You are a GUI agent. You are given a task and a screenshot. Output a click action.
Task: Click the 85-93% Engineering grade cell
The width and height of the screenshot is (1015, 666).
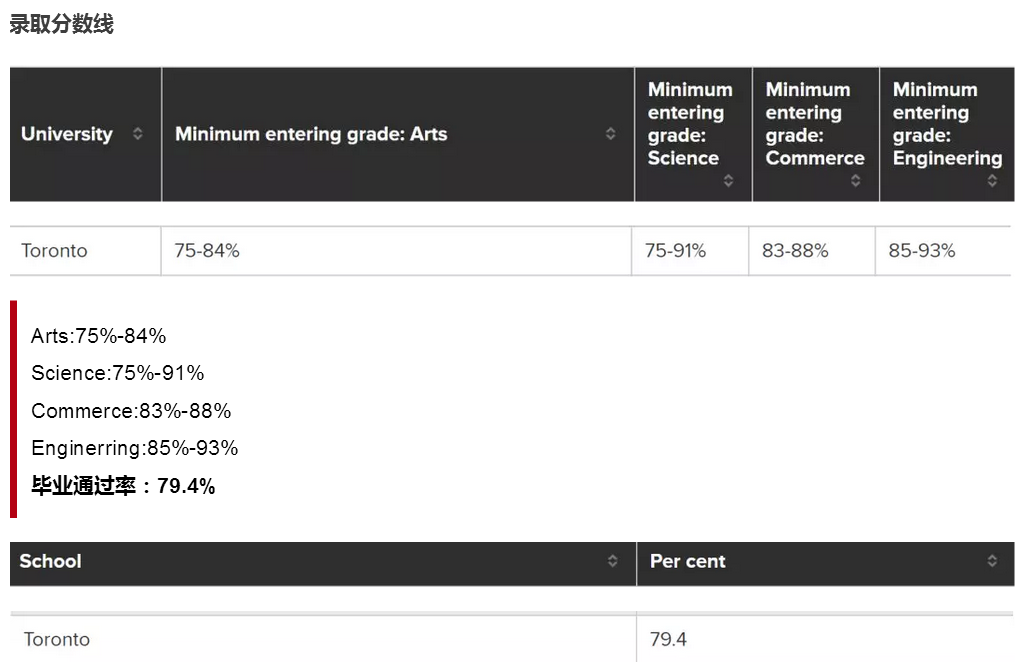(922, 251)
